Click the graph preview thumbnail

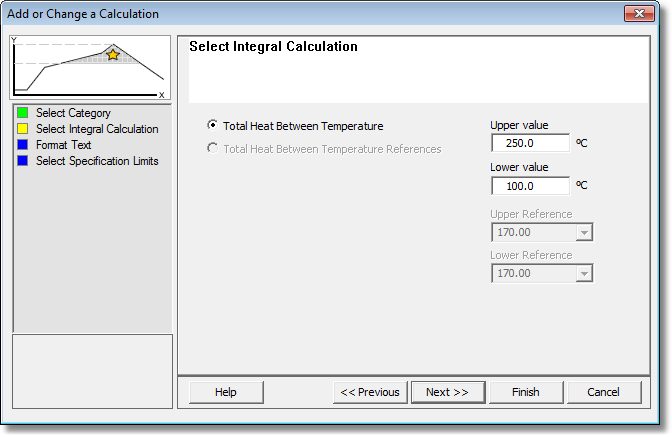click(90, 68)
